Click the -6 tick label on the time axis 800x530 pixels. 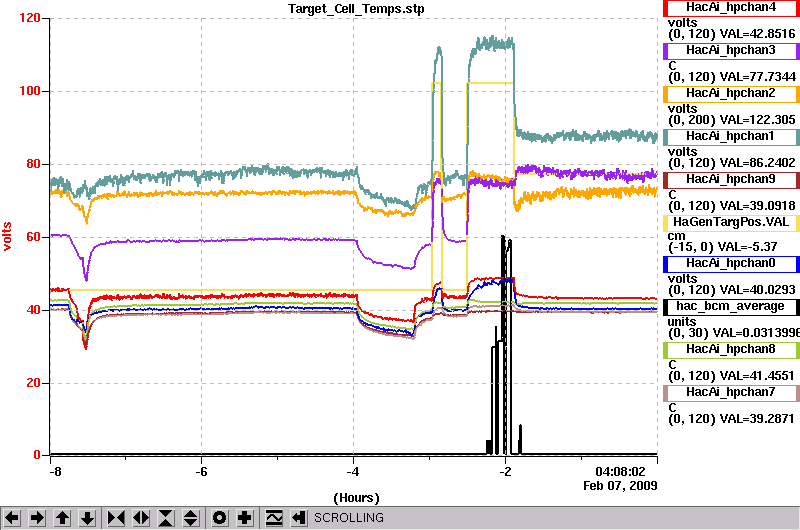click(x=202, y=472)
